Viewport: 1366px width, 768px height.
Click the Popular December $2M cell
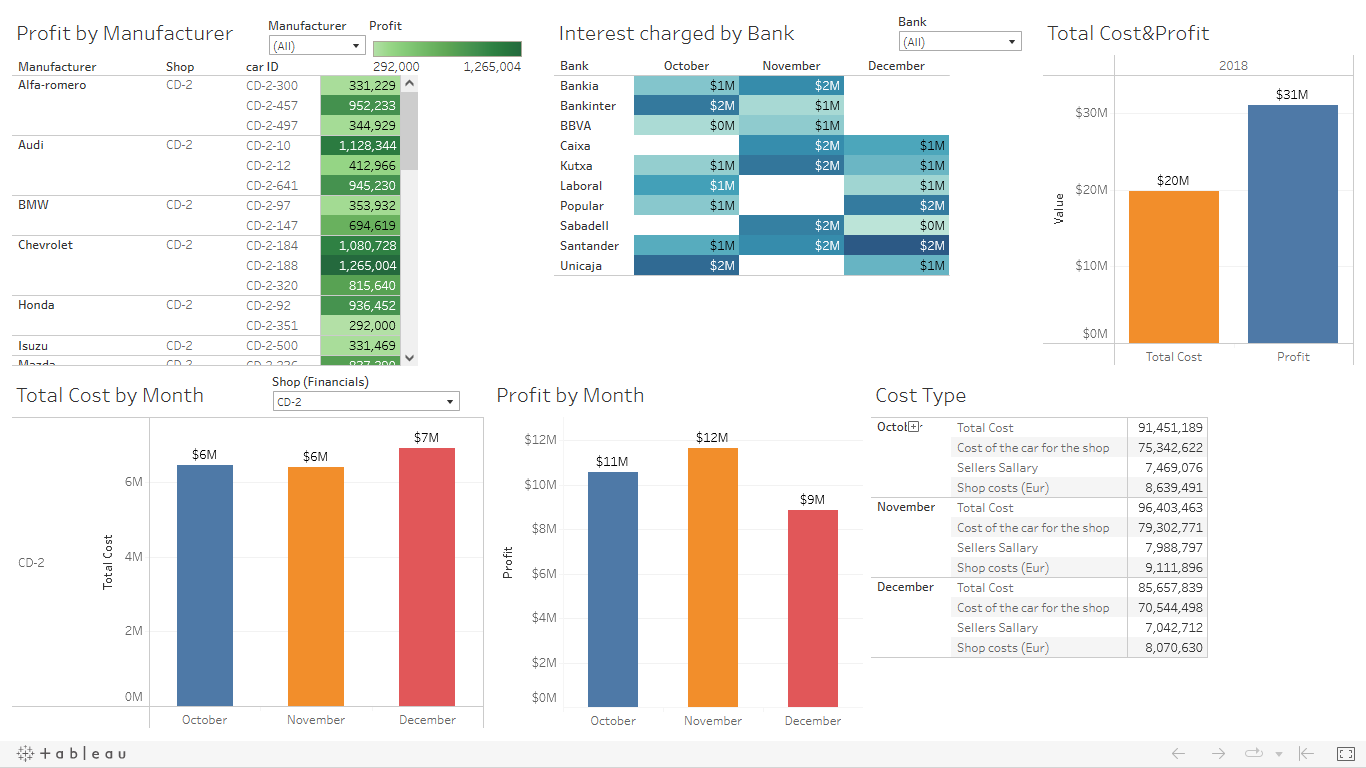[x=896, y=206]
